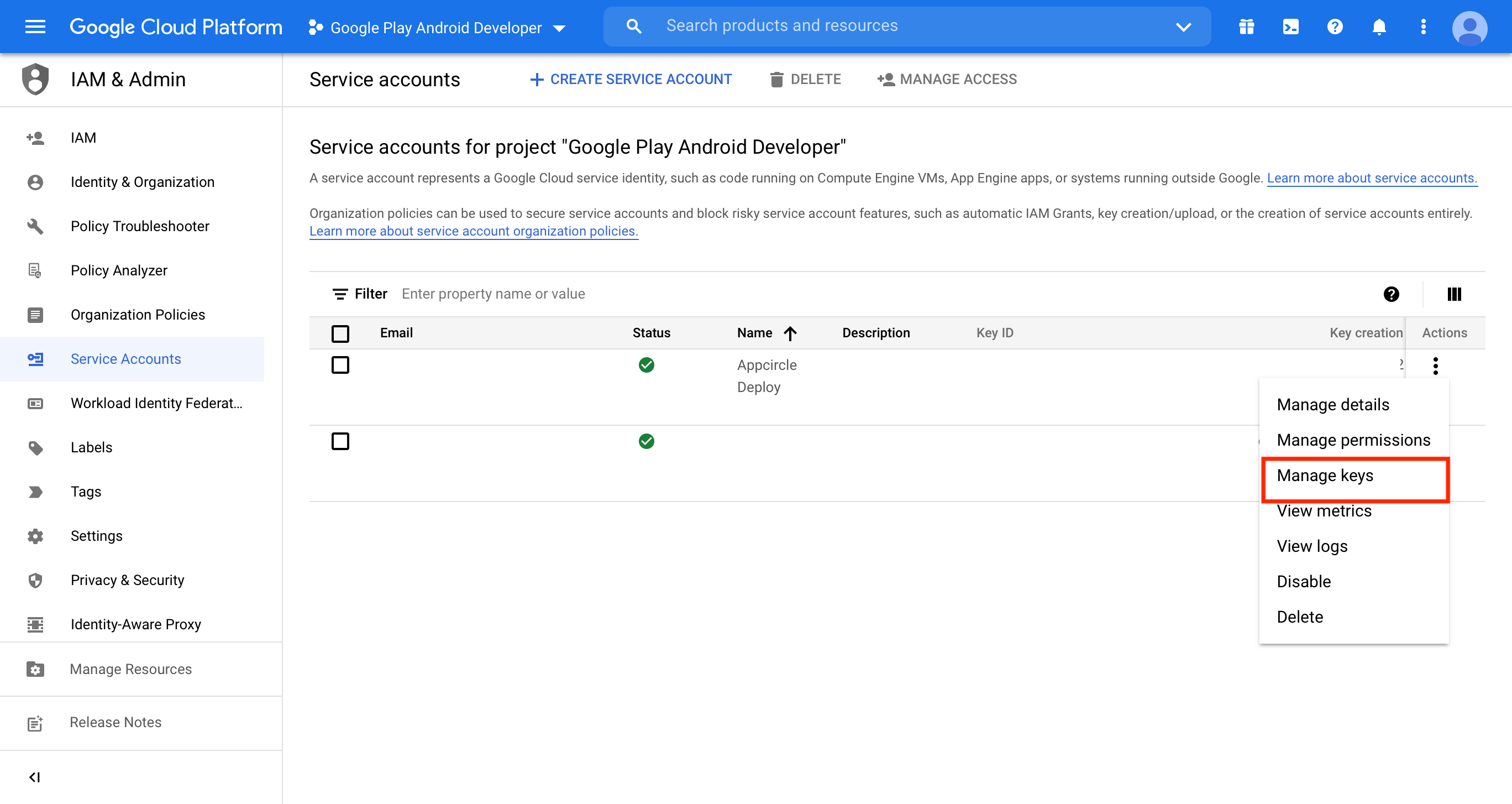Click the hamburger navigation menu icon
1512x804 pixels.
click(35, 27)
